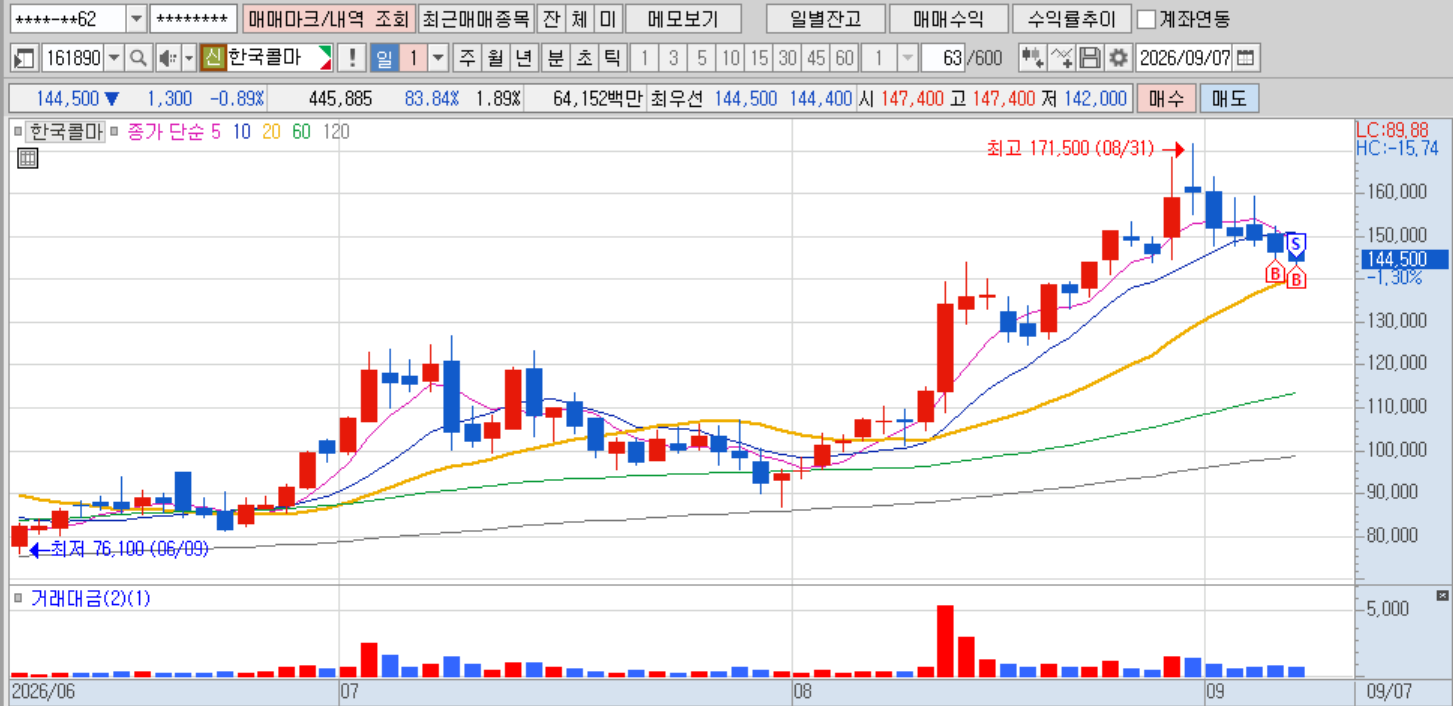
Task: Switch chart to tick 틱 period
Action: [613, 58]
